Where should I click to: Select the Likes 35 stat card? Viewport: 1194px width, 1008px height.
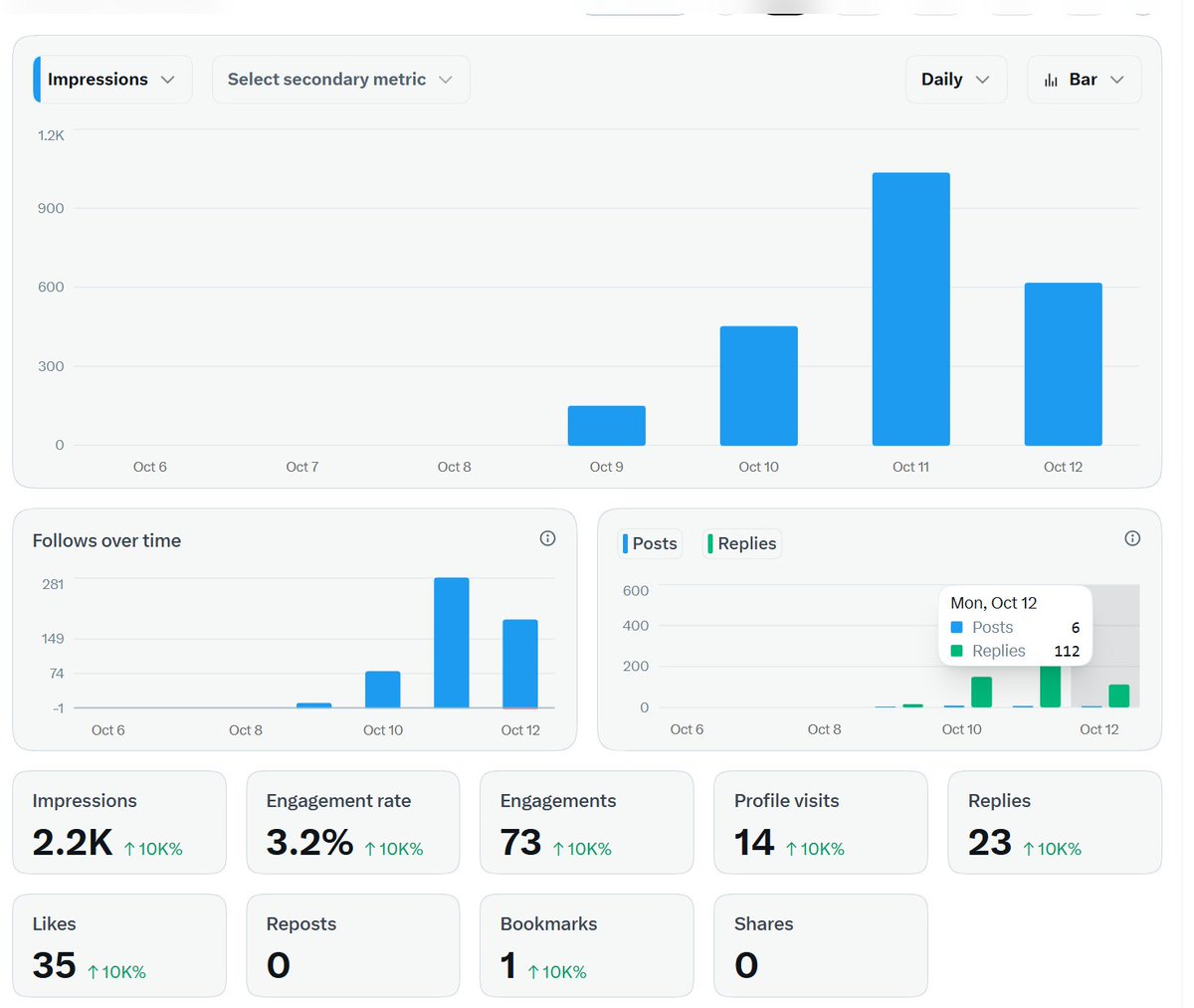click(119, 945)
